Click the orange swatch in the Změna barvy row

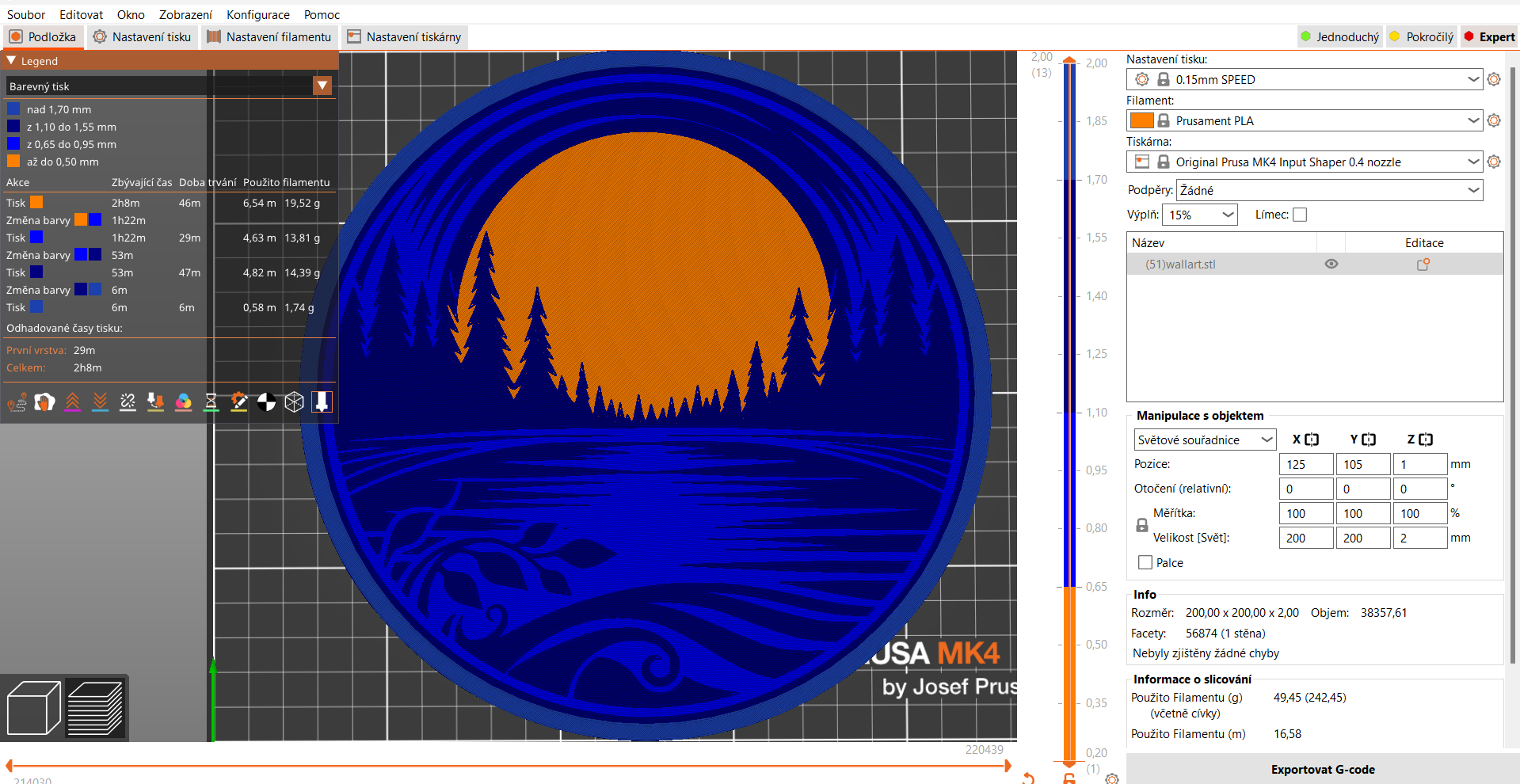tap(80, 220)
